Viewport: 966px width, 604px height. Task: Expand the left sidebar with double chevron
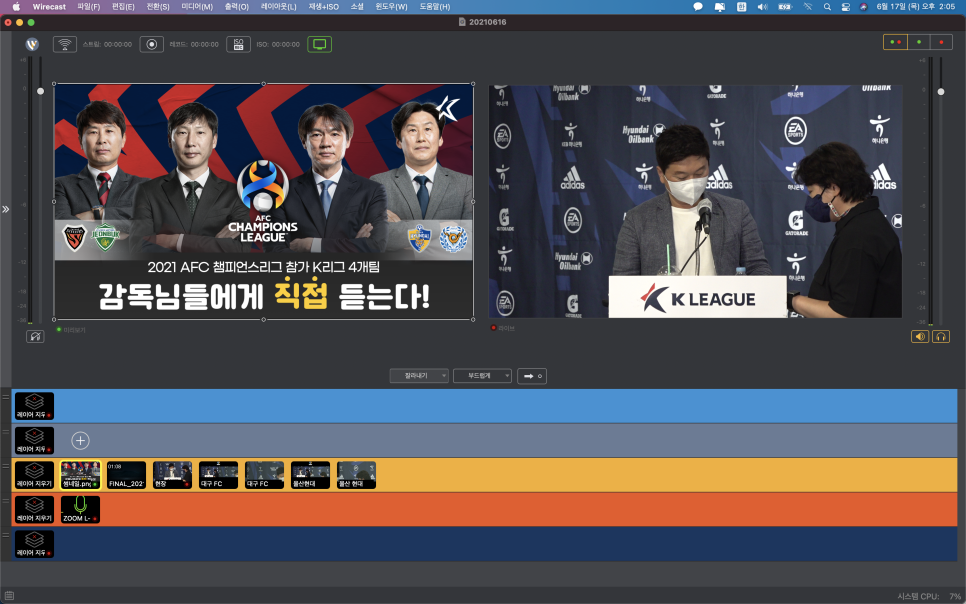[x=6, y=210]
